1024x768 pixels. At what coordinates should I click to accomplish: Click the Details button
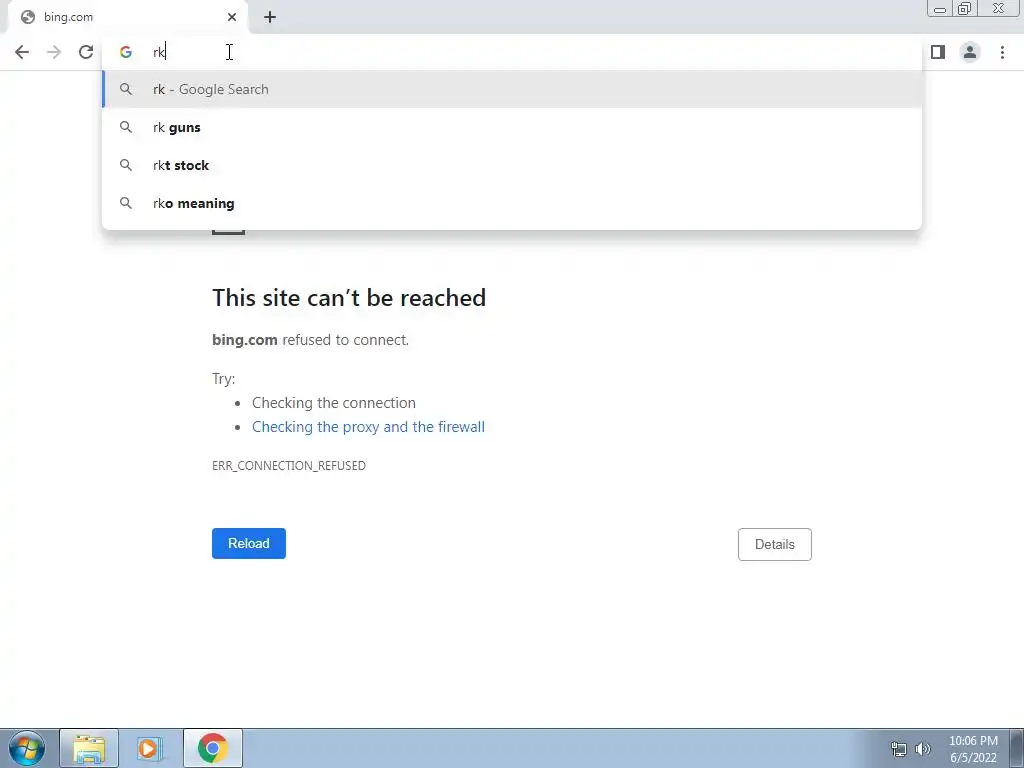tap(775, 545)
